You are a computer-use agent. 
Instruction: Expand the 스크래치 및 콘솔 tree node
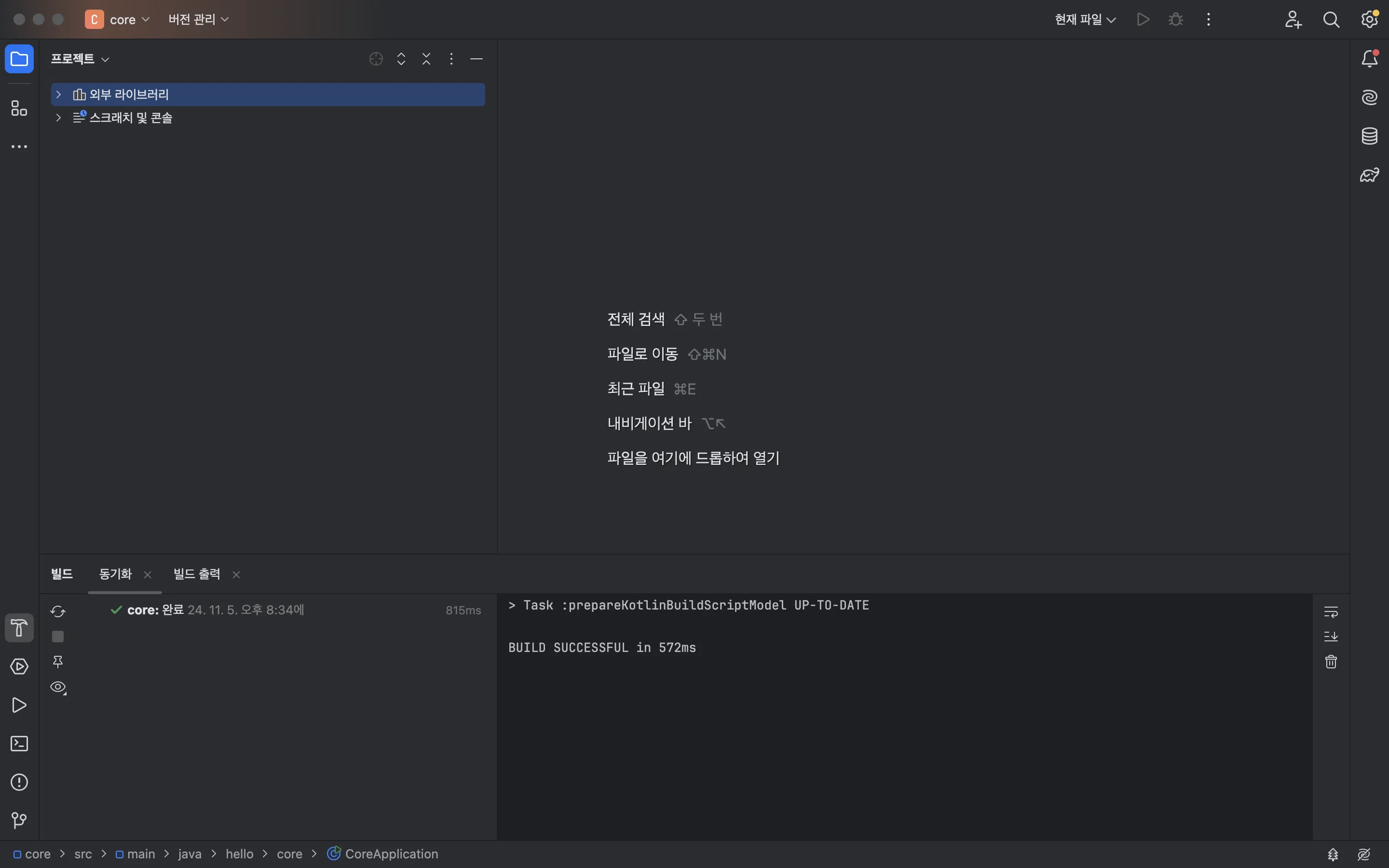coord(58,118)
